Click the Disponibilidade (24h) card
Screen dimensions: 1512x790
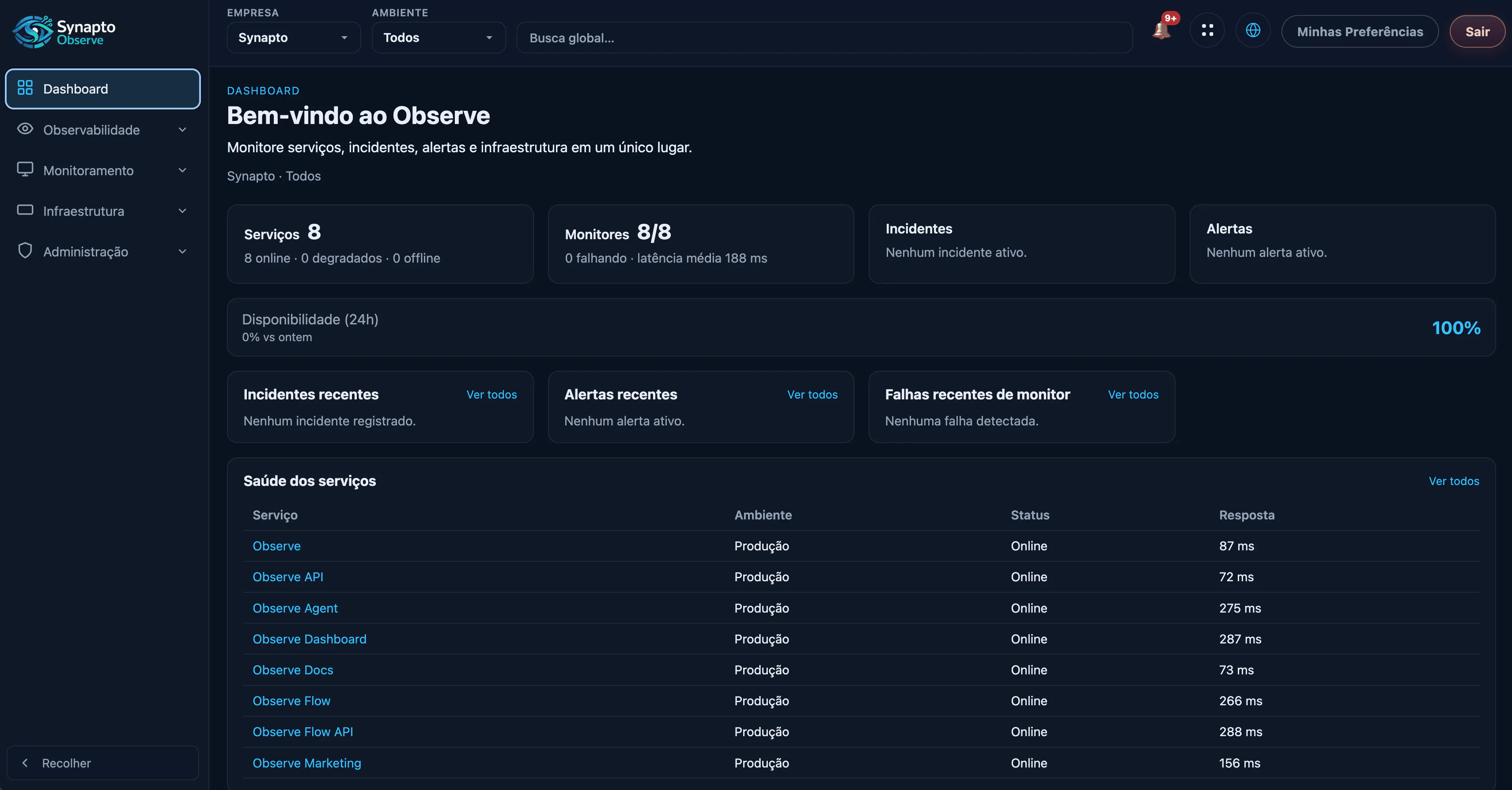pyautogui.click(x=861, y=327)
